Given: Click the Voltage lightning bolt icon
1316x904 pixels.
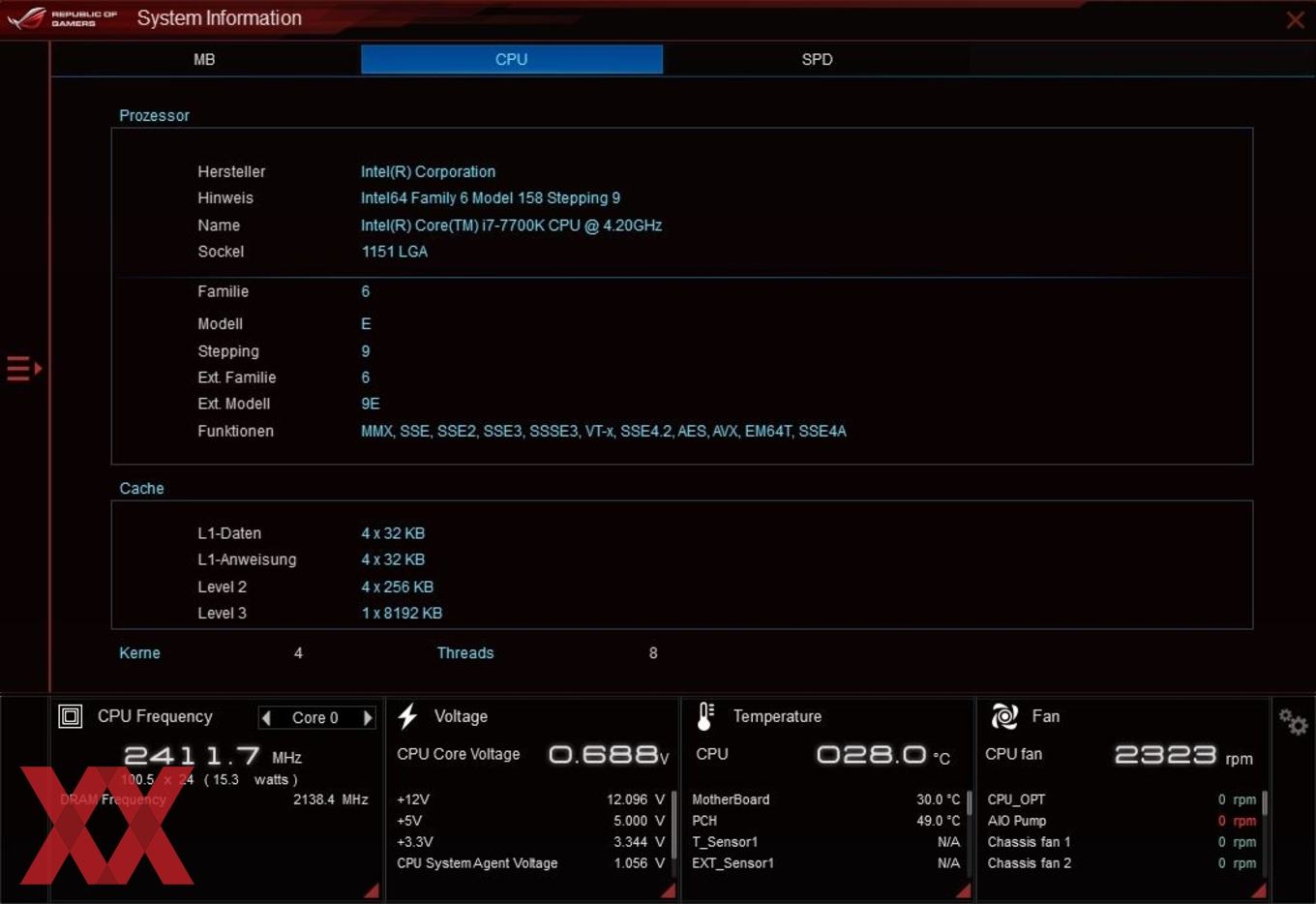Looking at the screenshot, I should (x=407, y=716).
